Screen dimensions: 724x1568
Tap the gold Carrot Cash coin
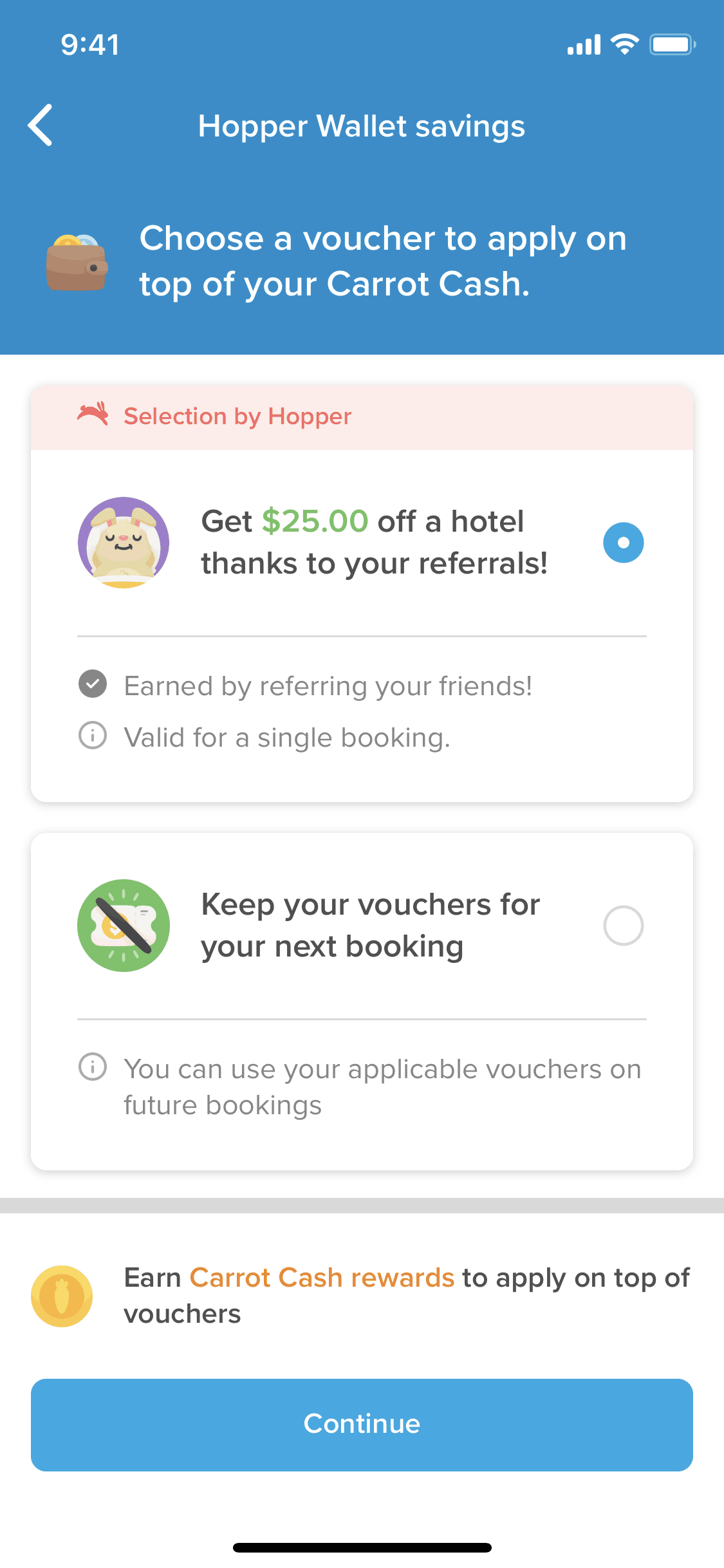(x=62, y=1296)
